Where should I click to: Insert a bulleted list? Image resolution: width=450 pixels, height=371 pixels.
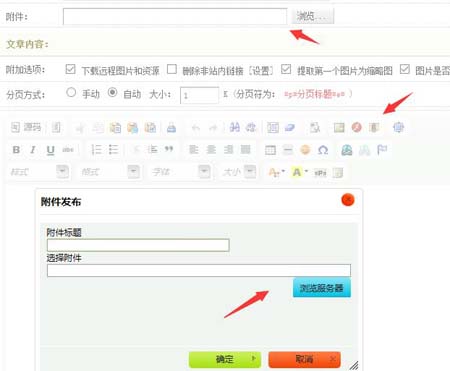tap(113, 150)
